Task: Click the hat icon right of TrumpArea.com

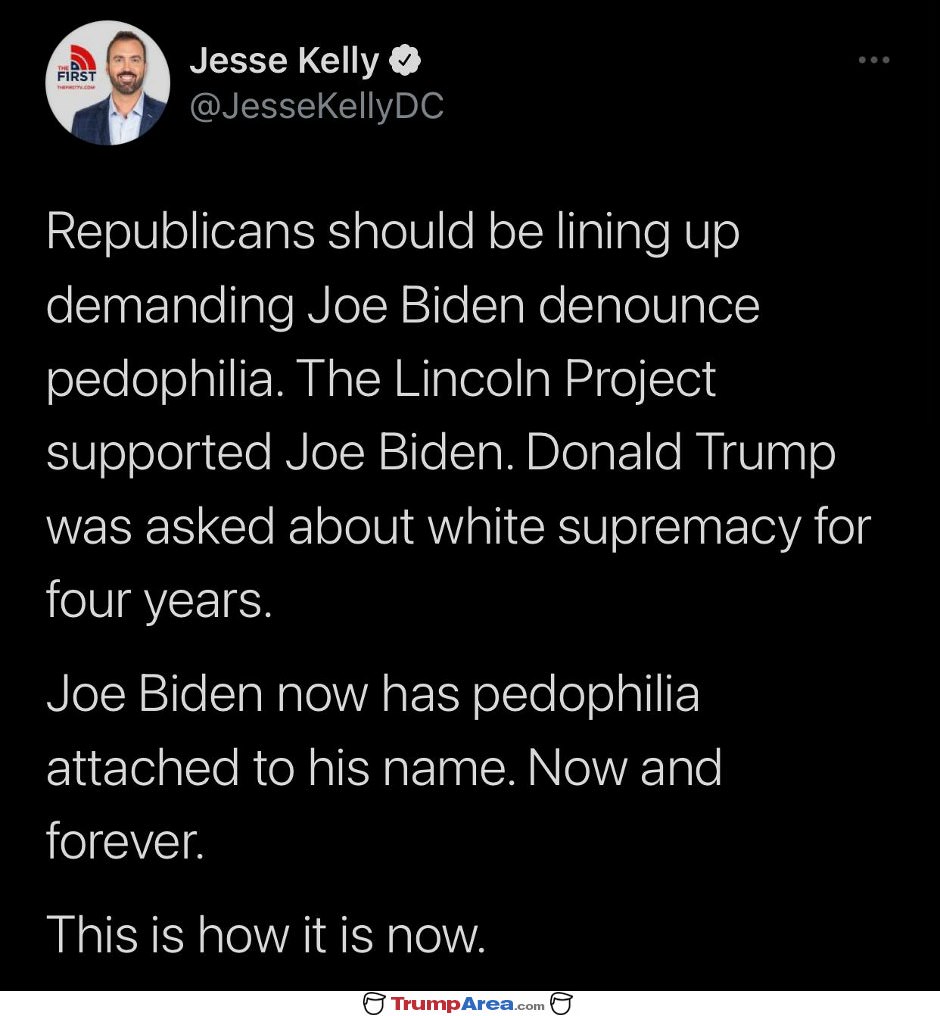Action: pyautogui.click(x=561, y=1004)
